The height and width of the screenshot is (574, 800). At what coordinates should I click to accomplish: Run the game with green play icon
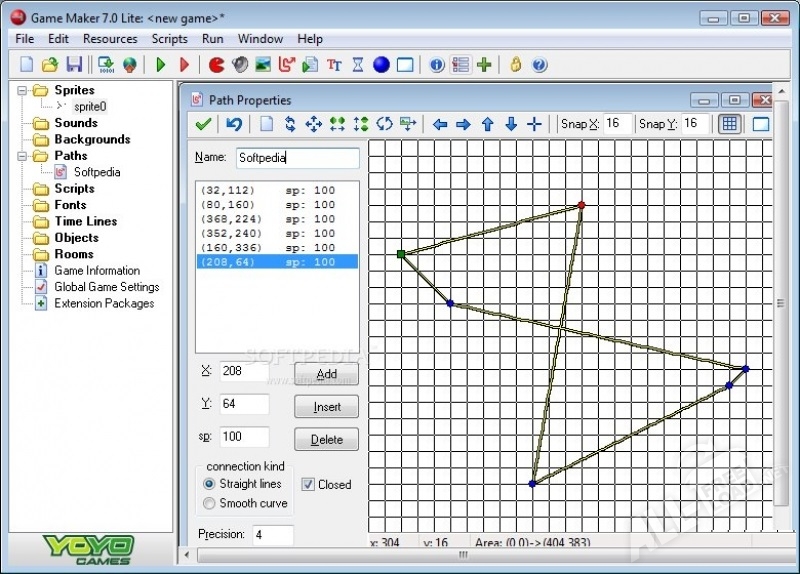pyautogui.click(x=161, y=65)
